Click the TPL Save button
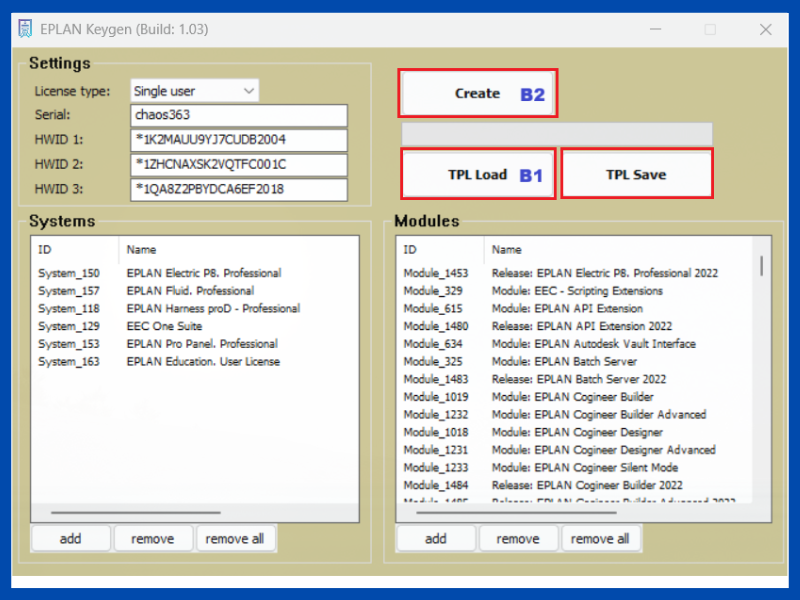 tap(636, 174)
